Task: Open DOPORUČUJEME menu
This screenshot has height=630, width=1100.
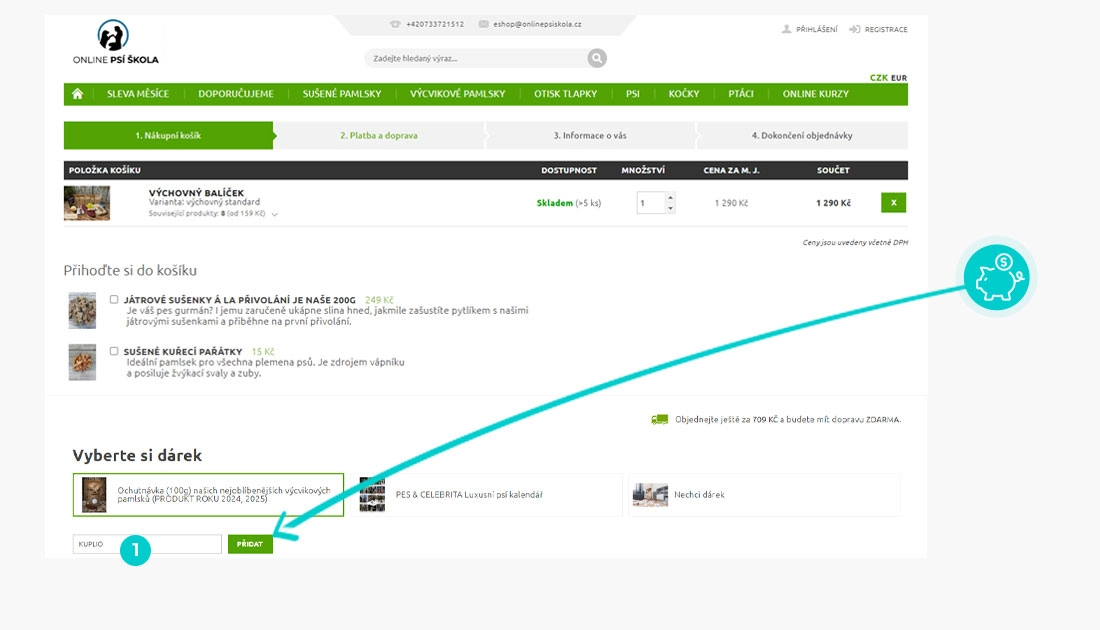Action: [236, 94]
